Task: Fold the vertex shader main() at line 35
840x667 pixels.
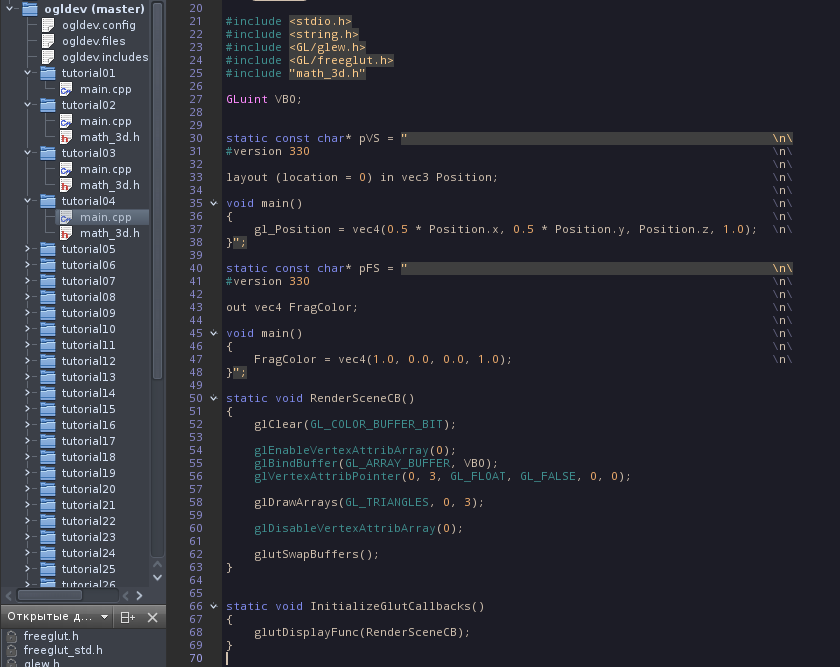Action: point(214,204)
